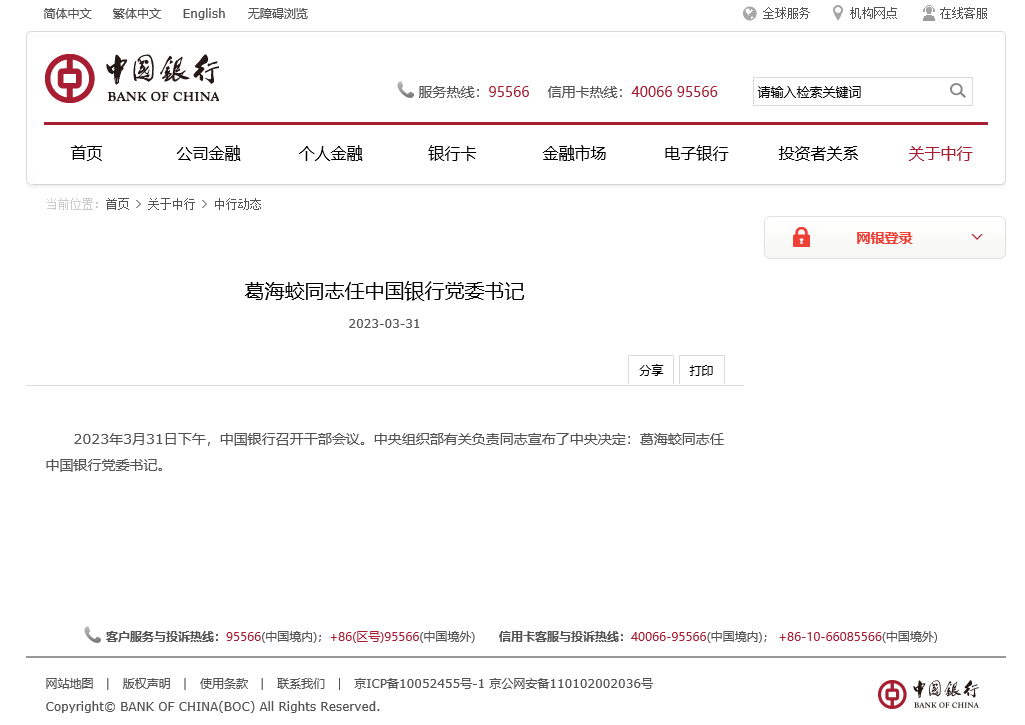Open the 无障碍浏览 accessibility mode link

(x=277, y=14)
